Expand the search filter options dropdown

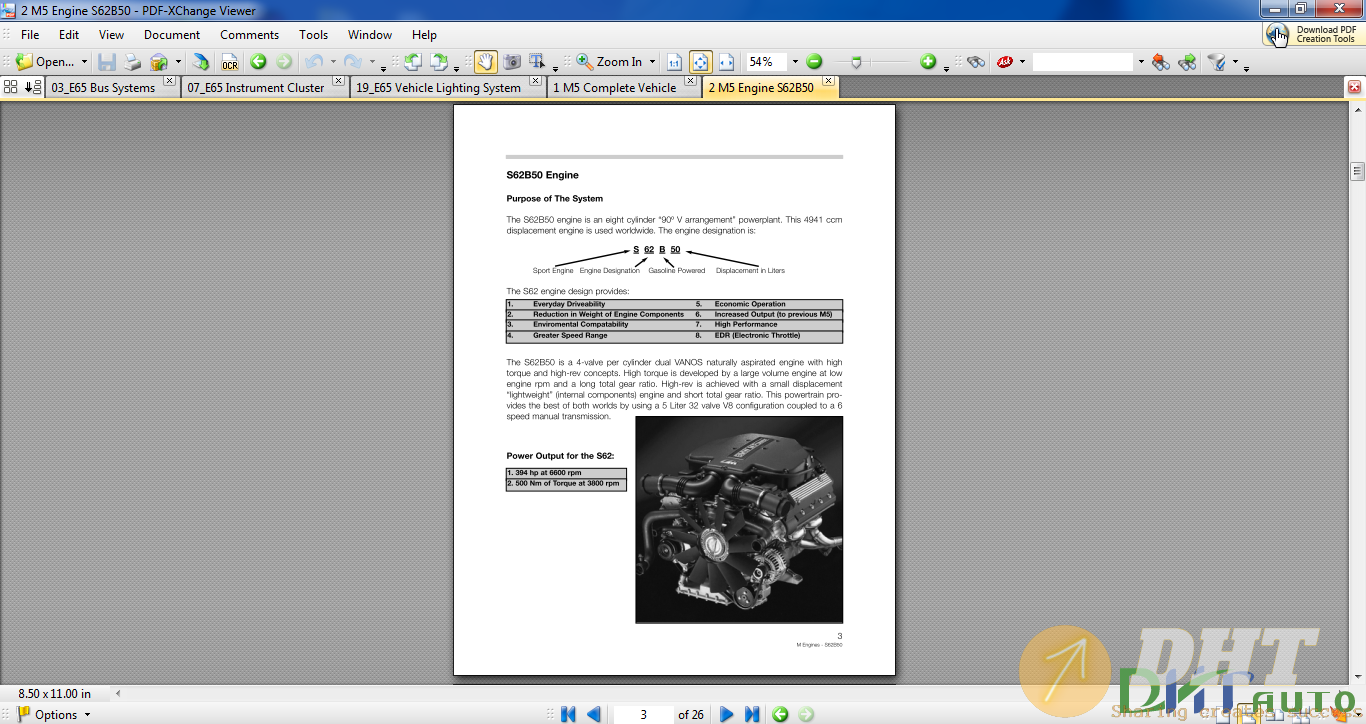point(1235,62)
